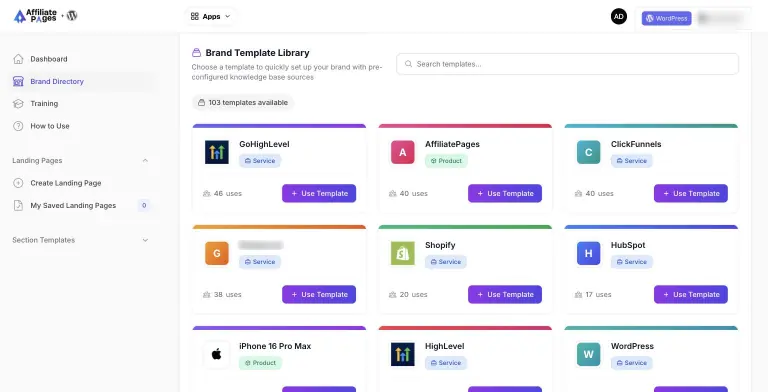Click the iPhone 16 Pro Max Apple logo

[216, 354]
